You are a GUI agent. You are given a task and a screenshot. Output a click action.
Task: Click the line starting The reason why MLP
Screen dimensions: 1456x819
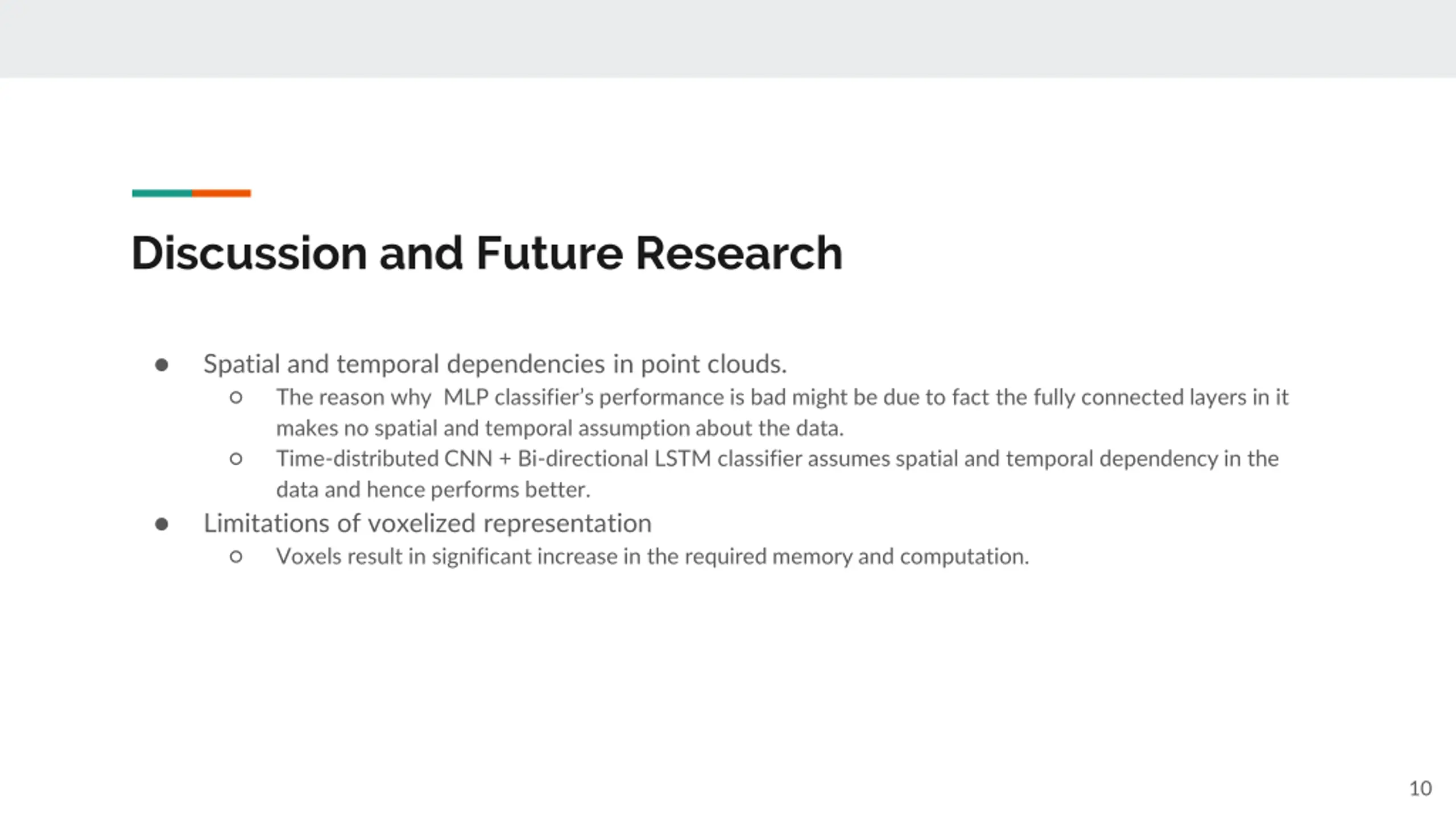[x=782, y=397]
